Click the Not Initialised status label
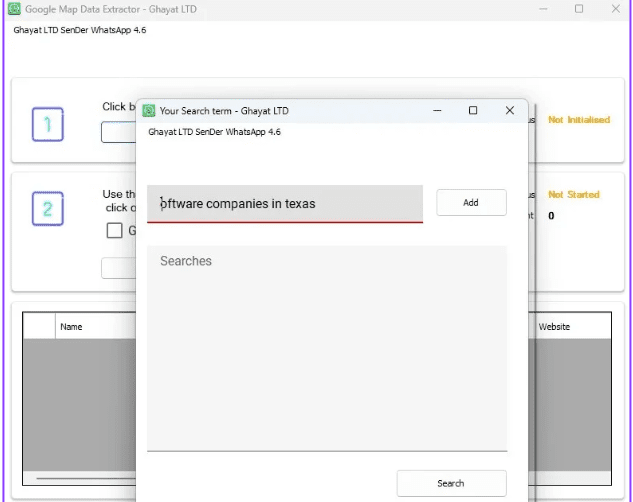The height and width of the screenshot is (502, 633). tap(578, 120)
